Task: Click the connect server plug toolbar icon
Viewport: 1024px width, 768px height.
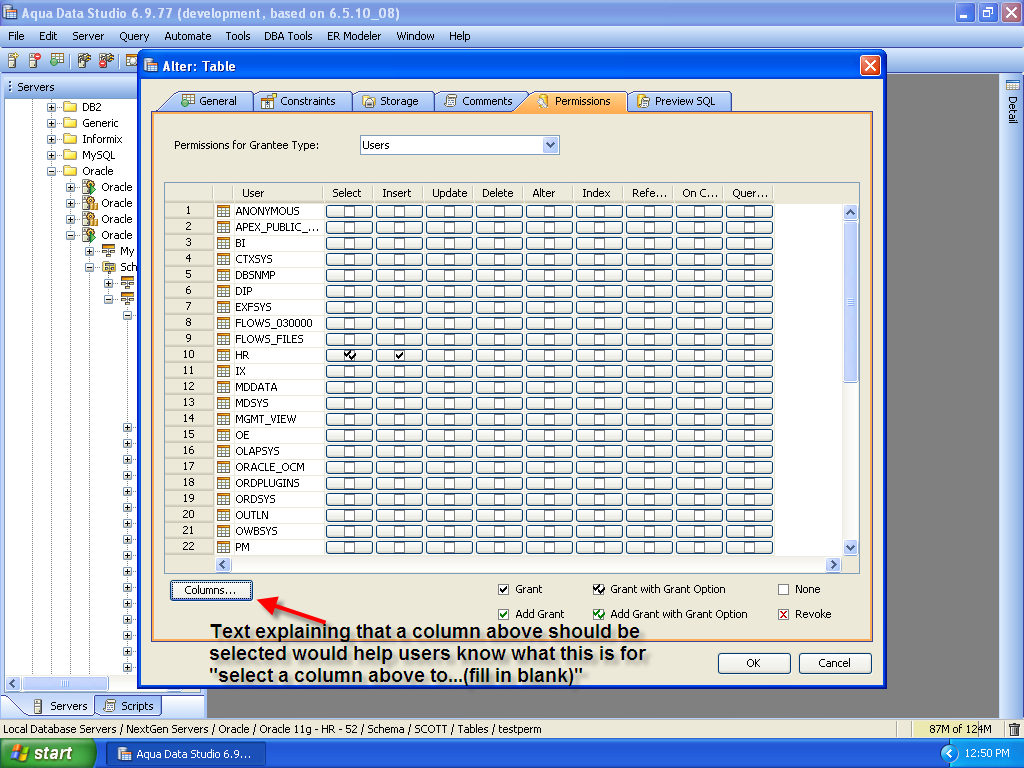Action: click(x=84, y=61)
